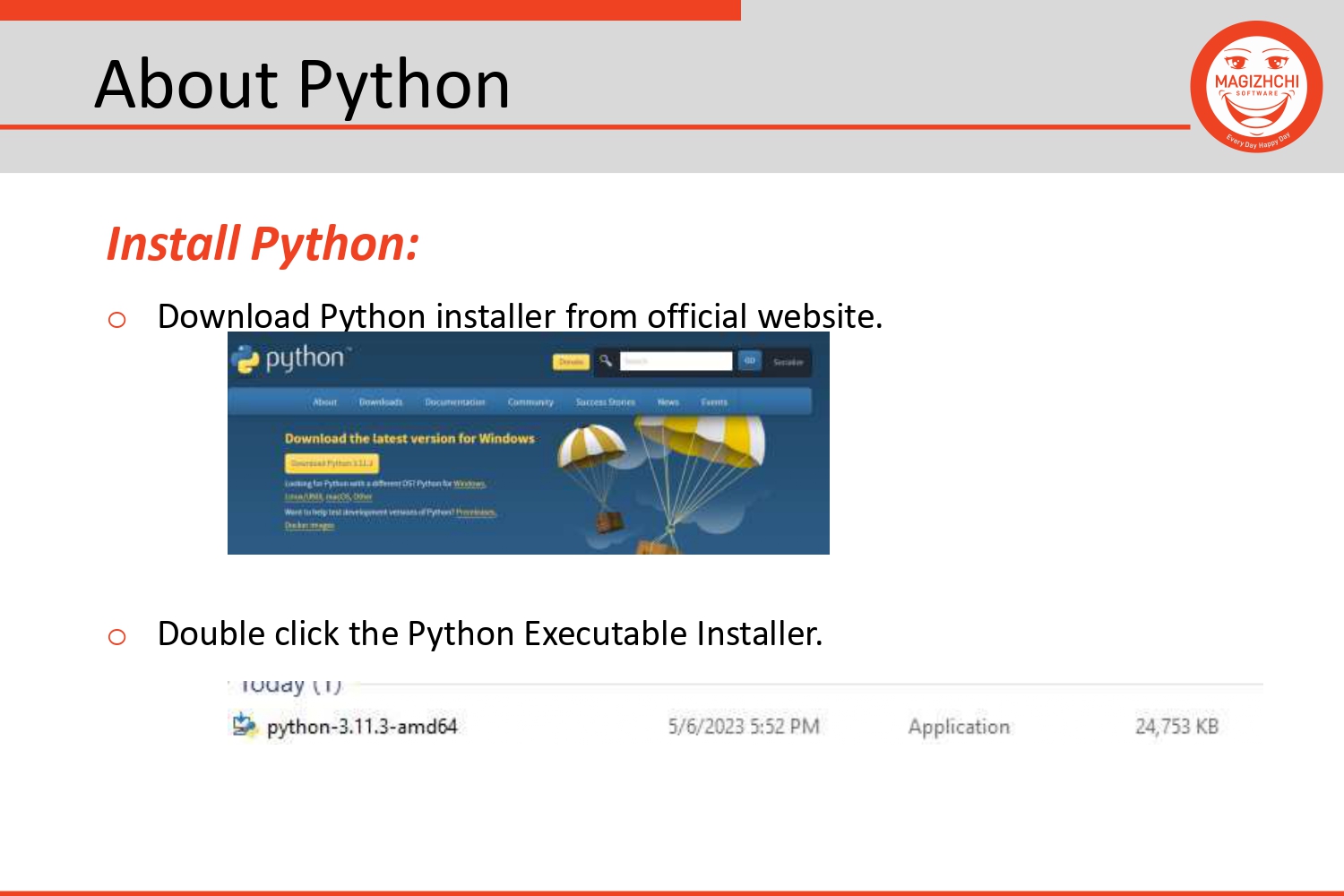Click the parachute illustration on python.org

pos(663,484)
